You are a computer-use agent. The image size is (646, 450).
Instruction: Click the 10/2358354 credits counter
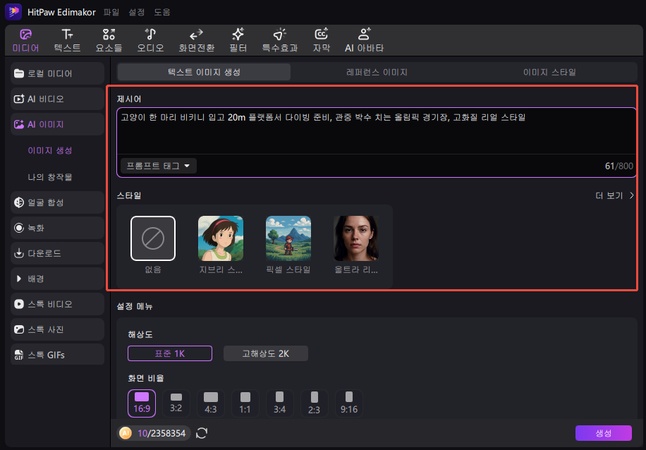pyautogui.click(x=162, y=434)
